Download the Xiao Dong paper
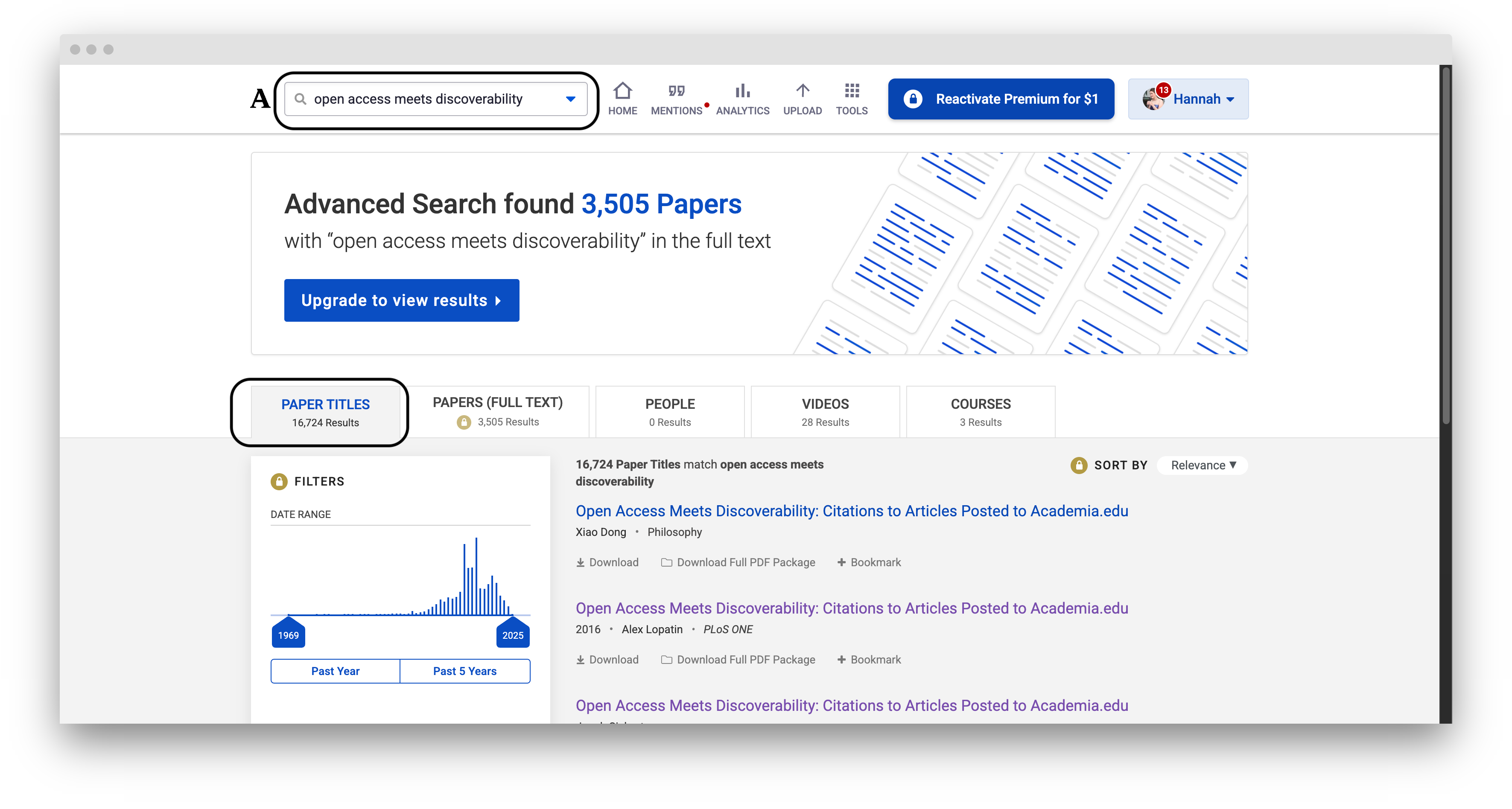The width and height of the screenshot is (1512, 809). tap(607, 563)
